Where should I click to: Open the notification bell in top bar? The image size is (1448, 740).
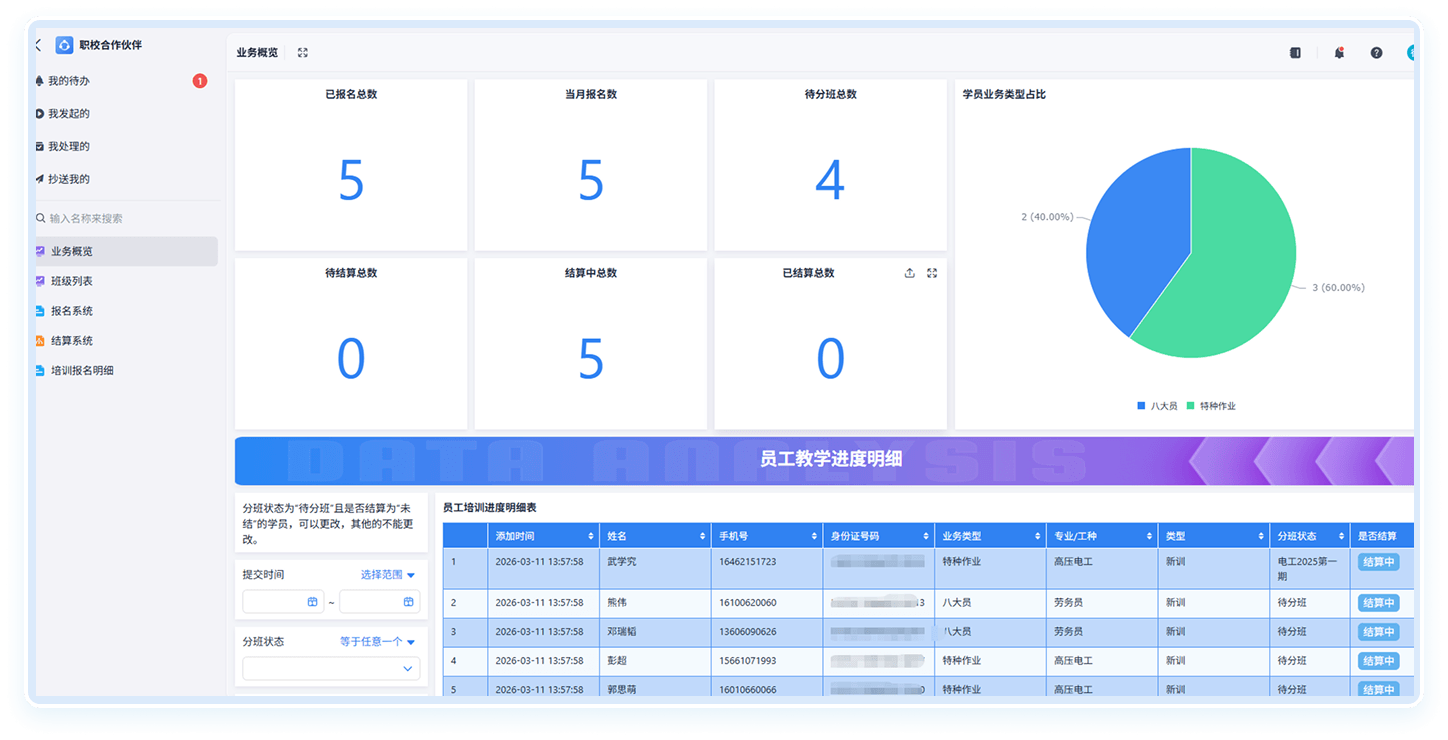click(1338, 53)
